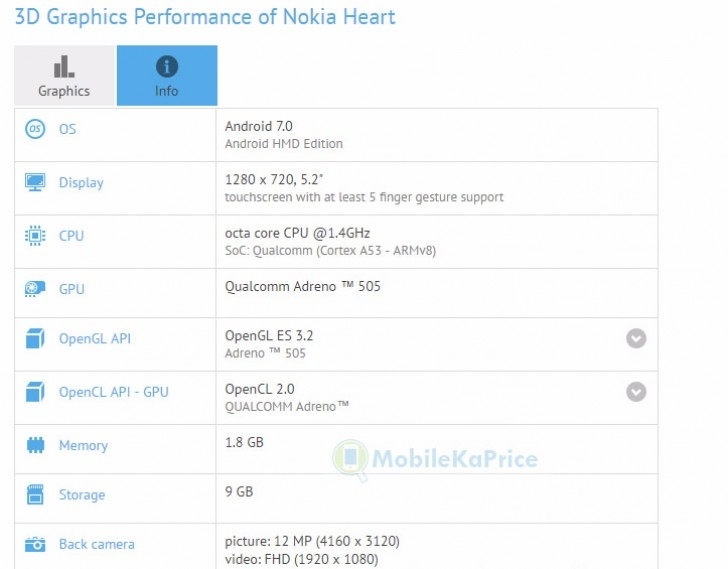Screen dimensions: 728x569
Task: Click the Back camera icon
Action: pos(35,545)
